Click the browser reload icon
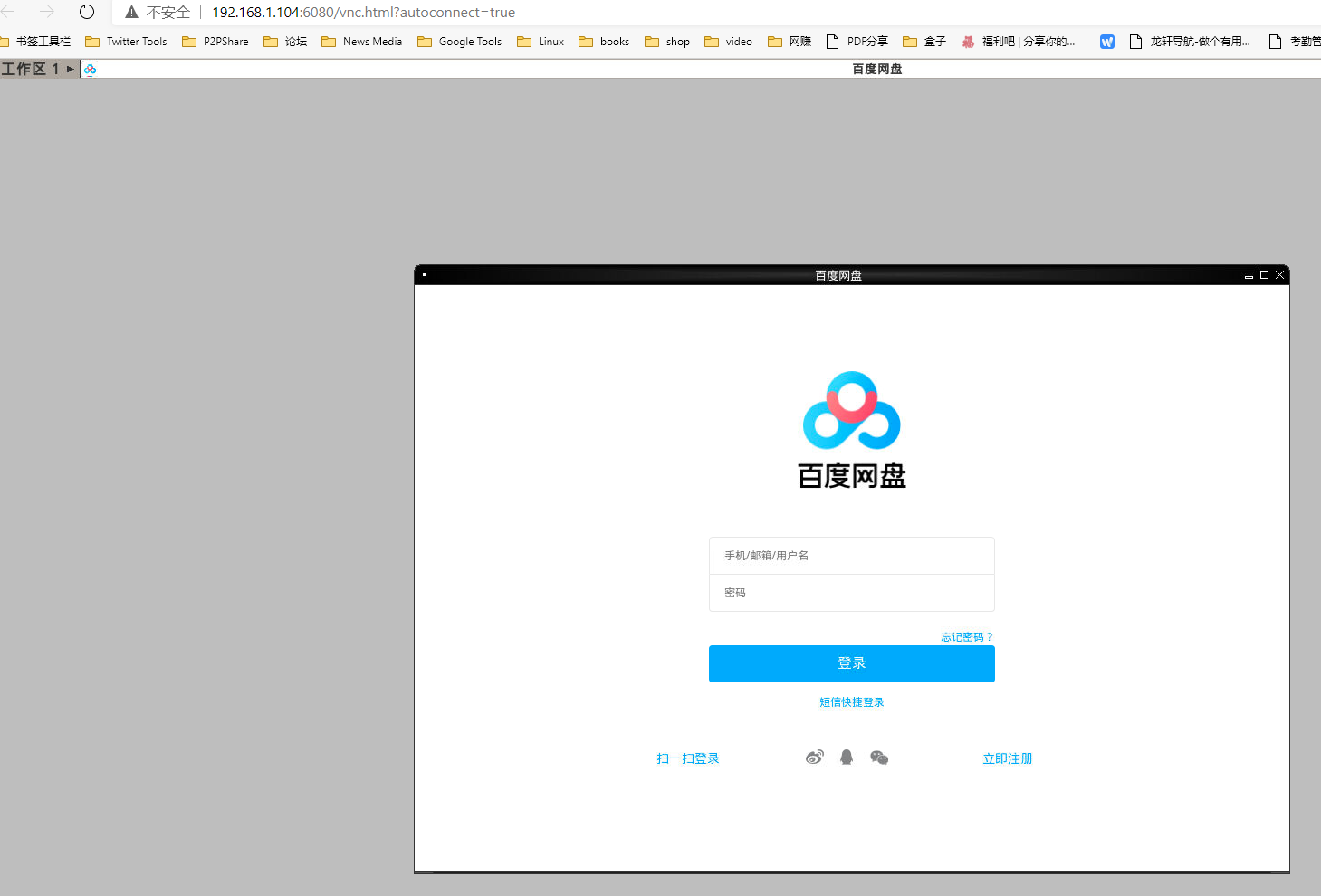This screenshot has width=1321, height=896. 87,12
